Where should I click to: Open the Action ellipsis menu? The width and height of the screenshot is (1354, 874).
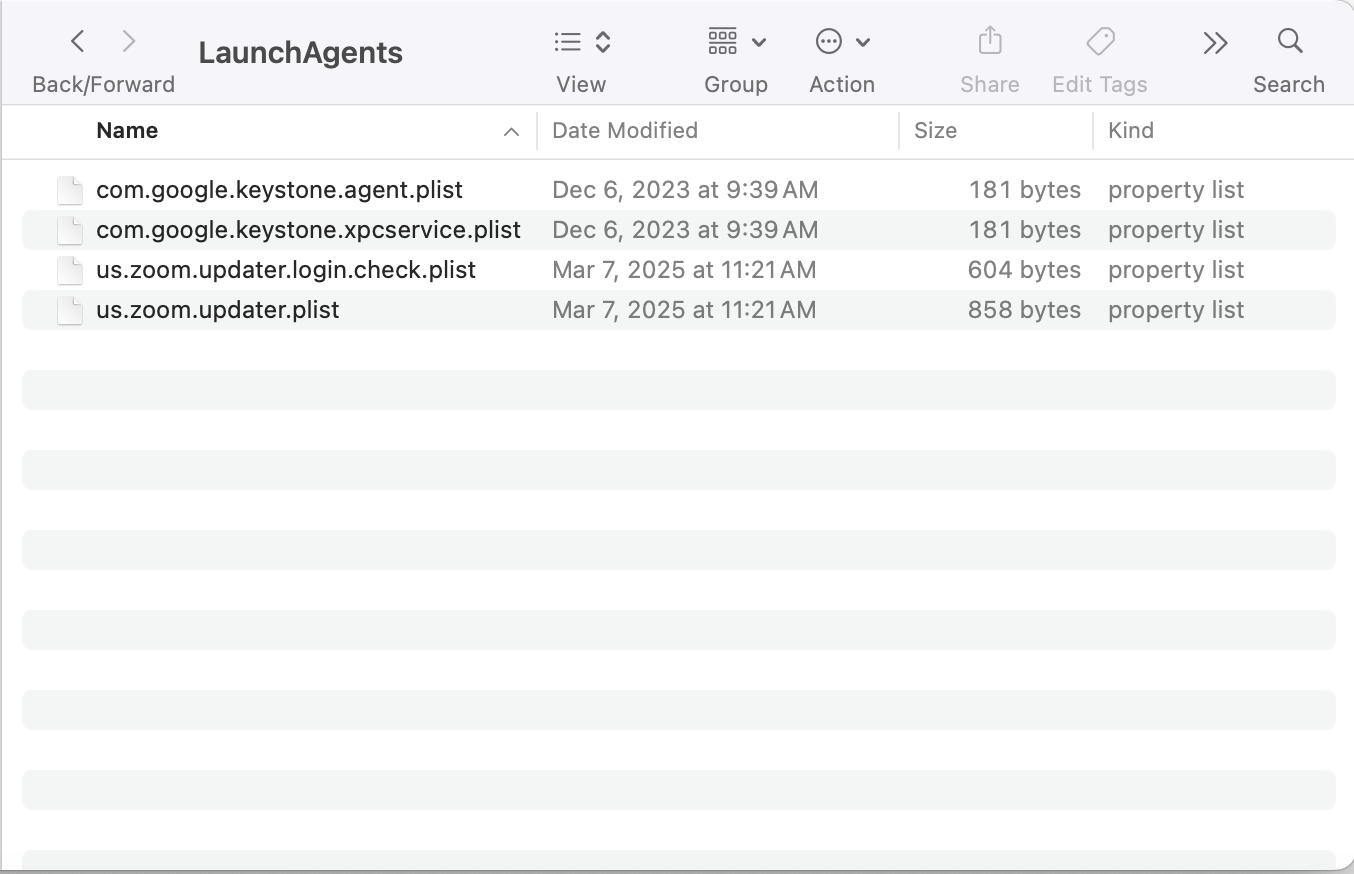pyautogui.click(x=842, y=42)
